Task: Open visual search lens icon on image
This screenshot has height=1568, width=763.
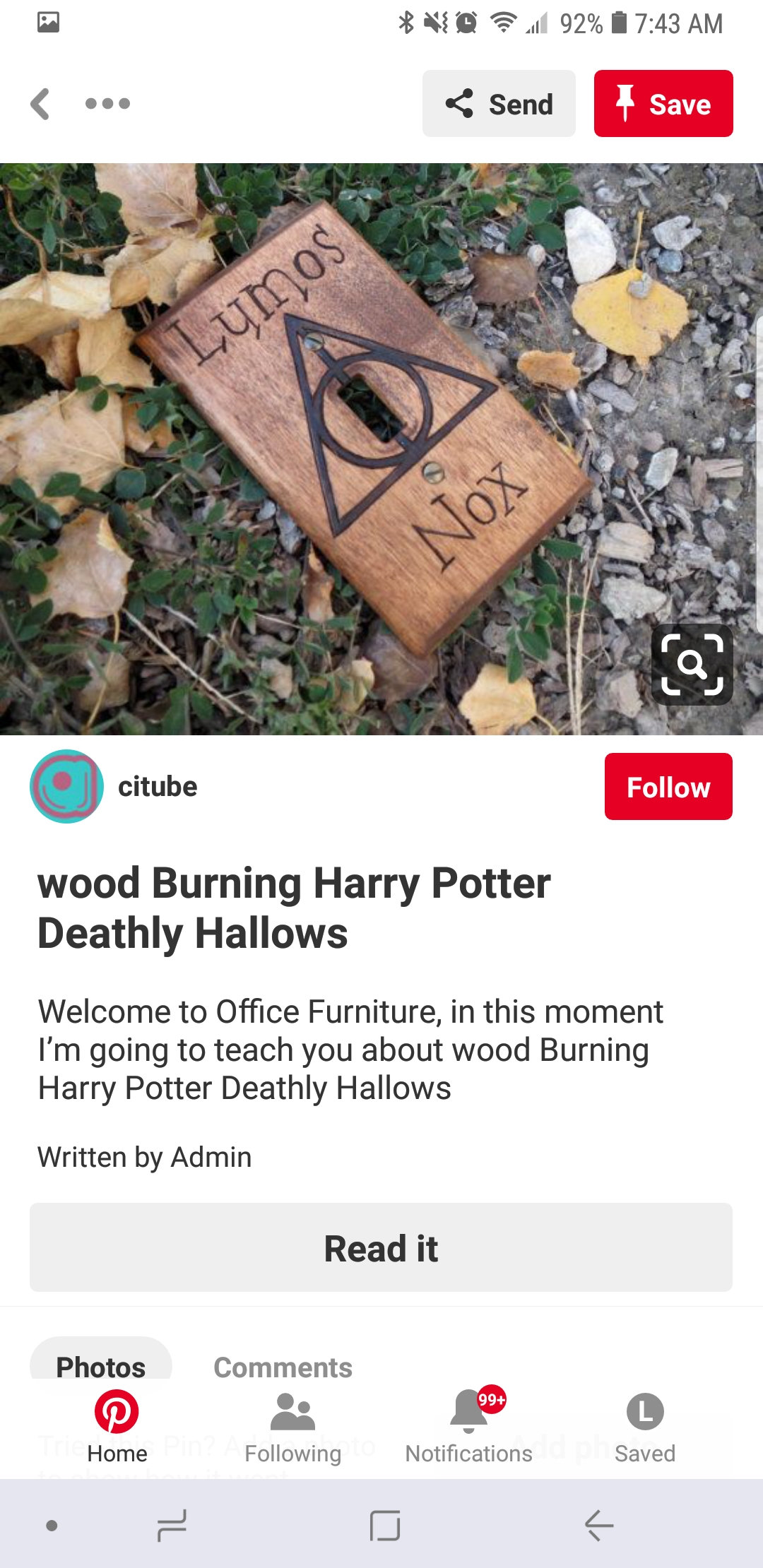Action: (692, 664)
